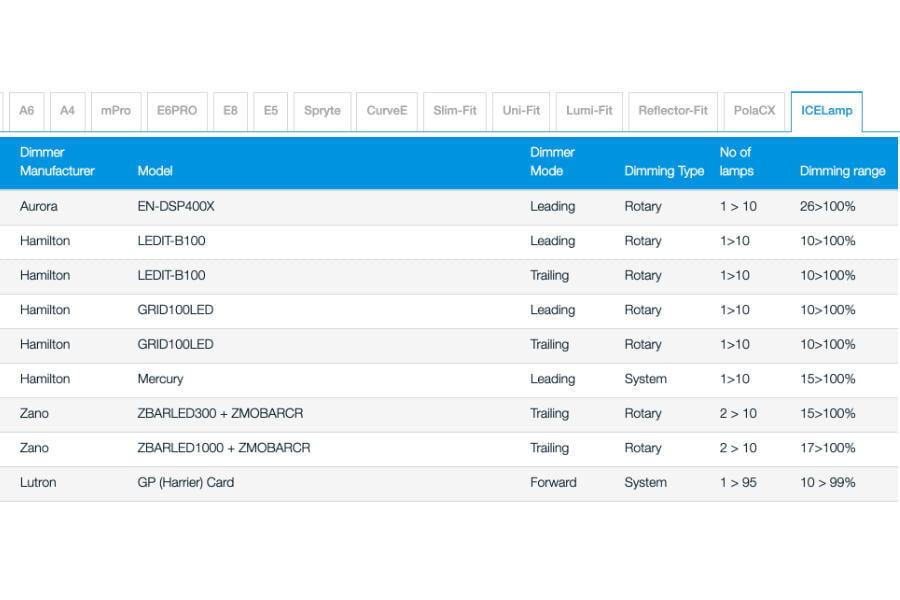The height and width of the screenshot is (600, 900).
Task: Switch to the CurveE tab
Action: point(387,111)
